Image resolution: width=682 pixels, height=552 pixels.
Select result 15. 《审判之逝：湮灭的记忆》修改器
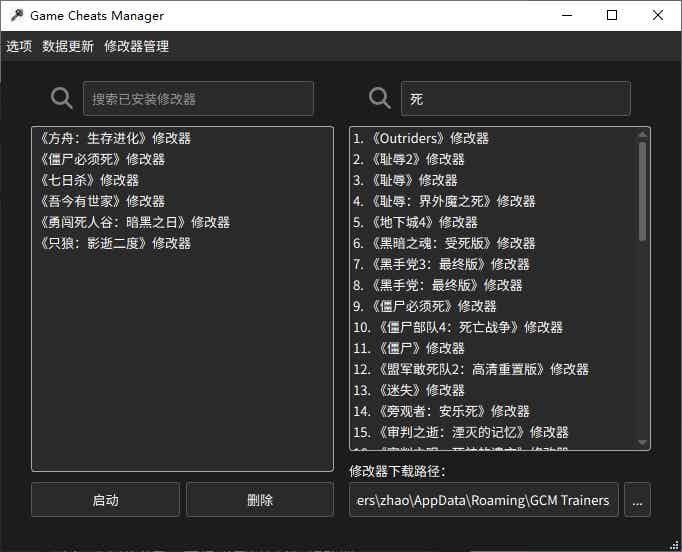[x=494, y=432]
